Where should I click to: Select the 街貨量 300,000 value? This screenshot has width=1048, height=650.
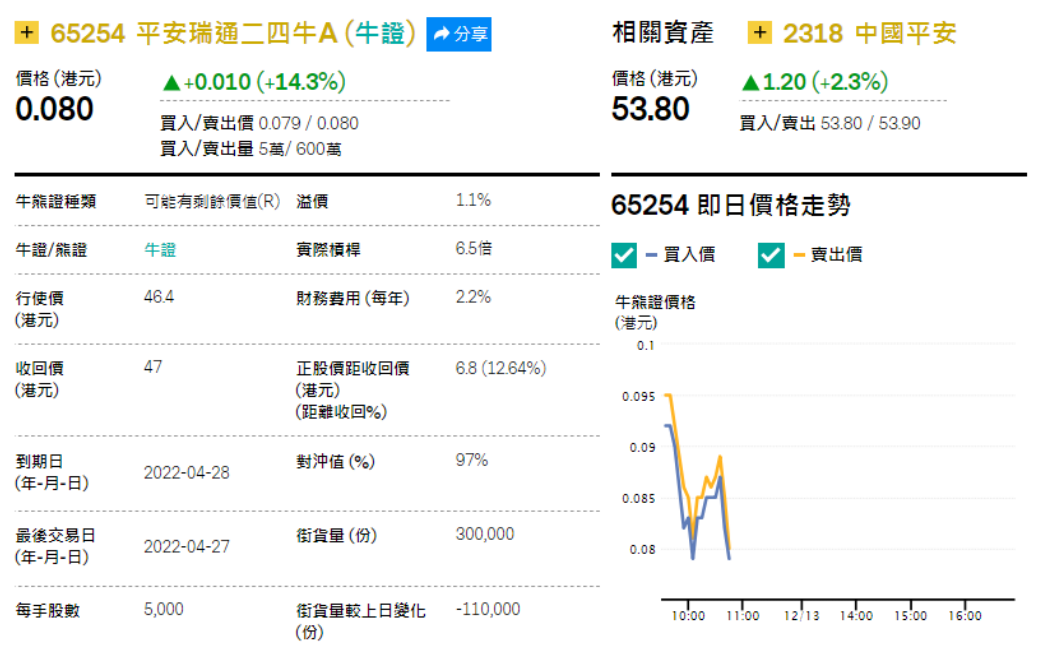(485, 534)
